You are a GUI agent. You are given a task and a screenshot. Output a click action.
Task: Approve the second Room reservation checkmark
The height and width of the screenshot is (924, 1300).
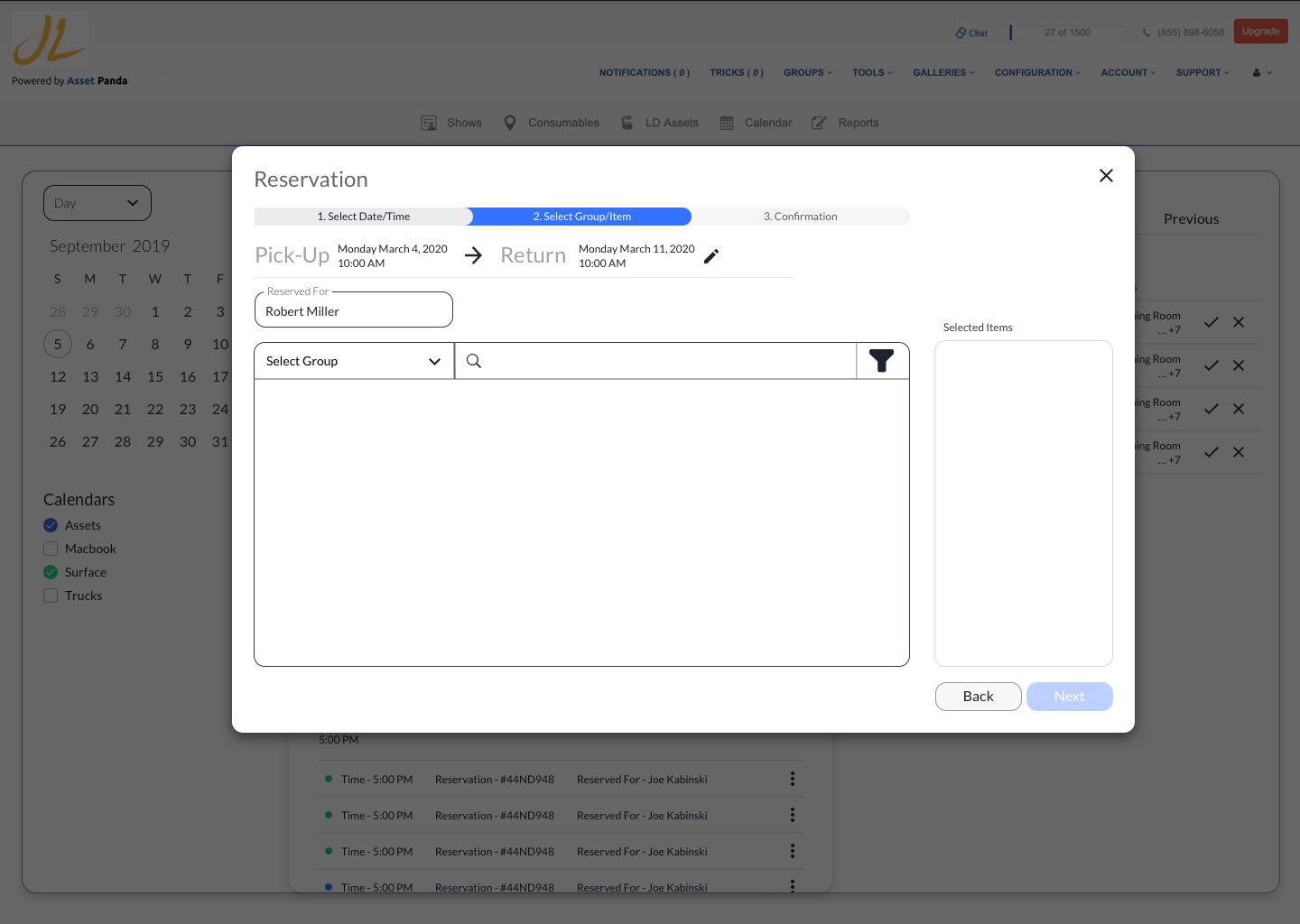click(1212, 365)
